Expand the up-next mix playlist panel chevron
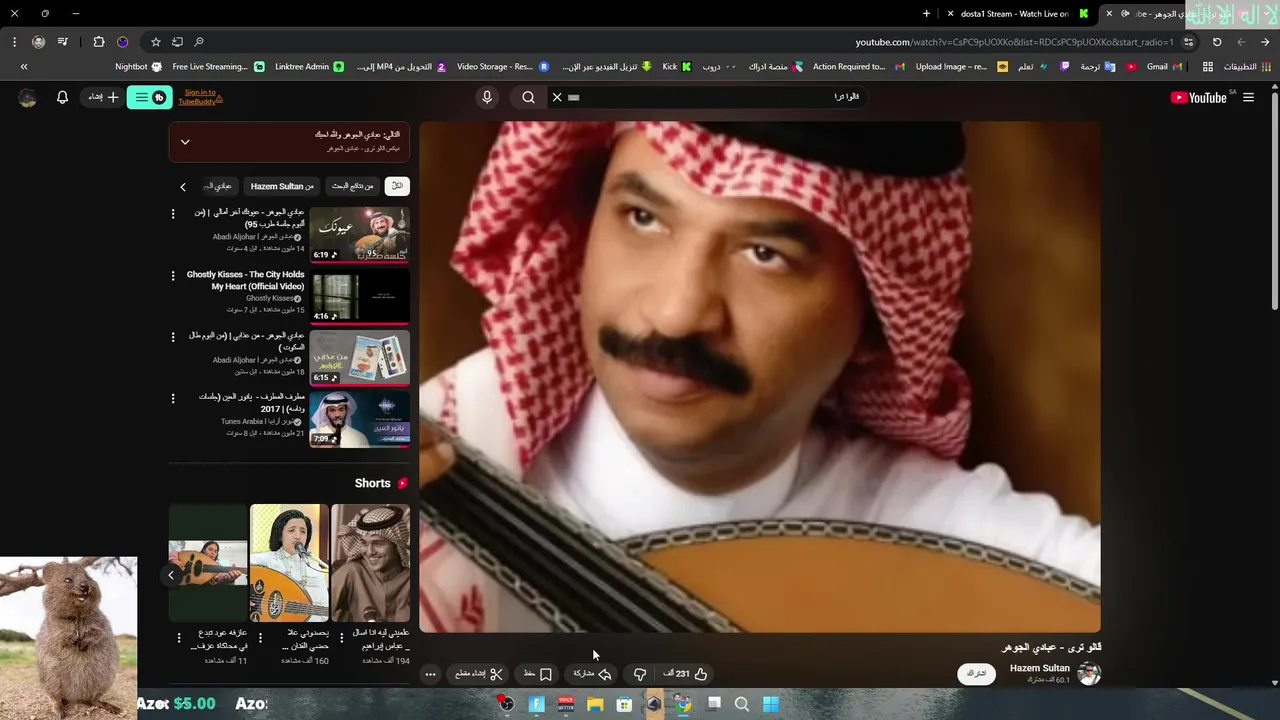Image resolution: width=1280 pixels, height=720 pixels. (x=185, y=142)
